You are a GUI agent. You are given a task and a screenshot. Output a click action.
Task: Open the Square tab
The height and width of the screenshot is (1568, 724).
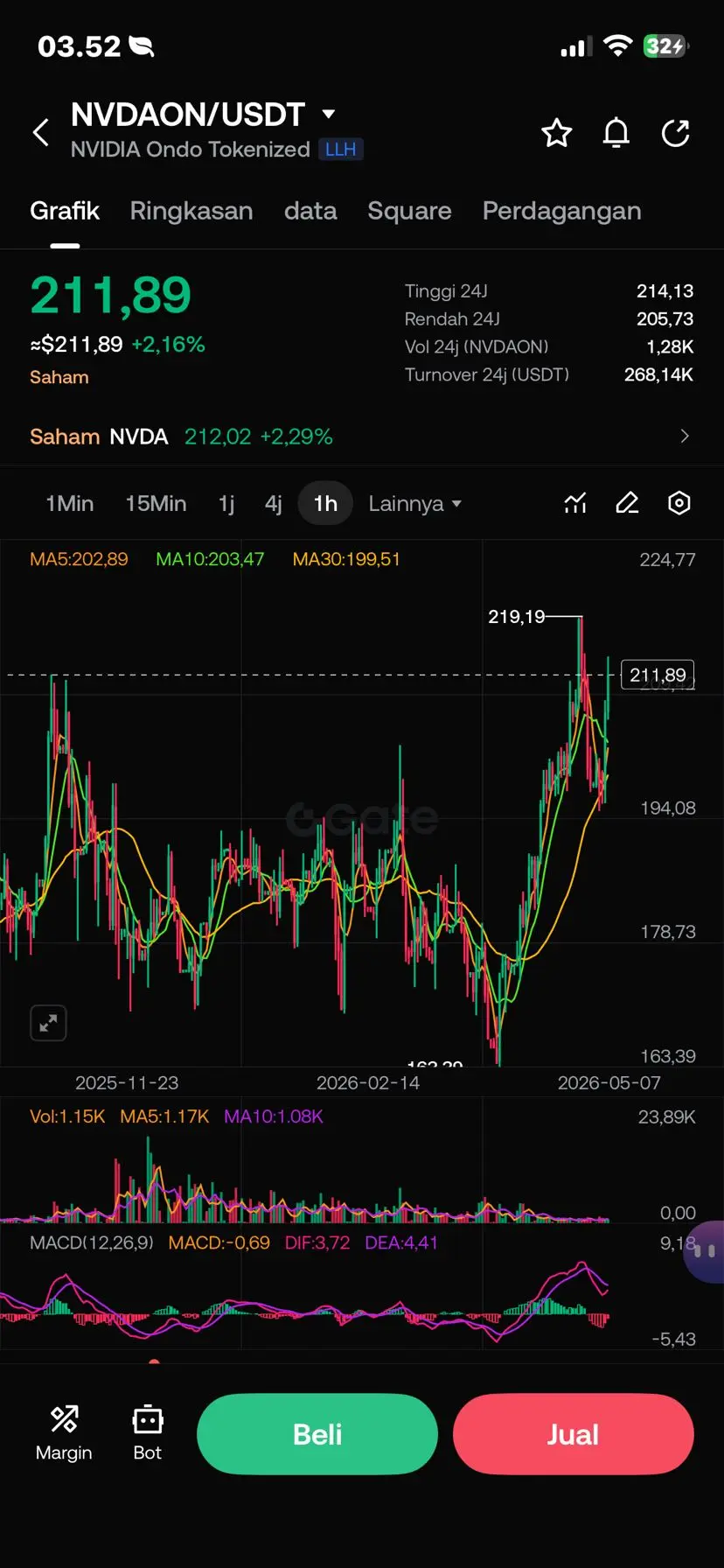409,211
